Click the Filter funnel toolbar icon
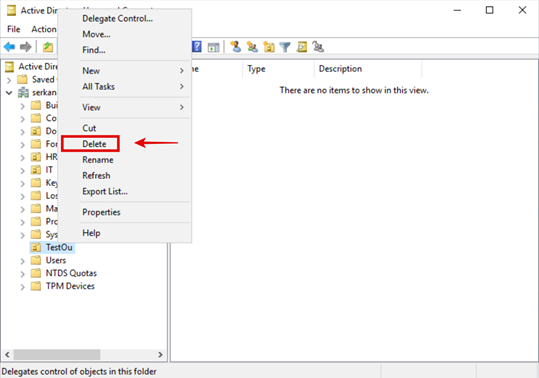Image resolution: width=539 pixels, height=378 pixels. (285, 47)
